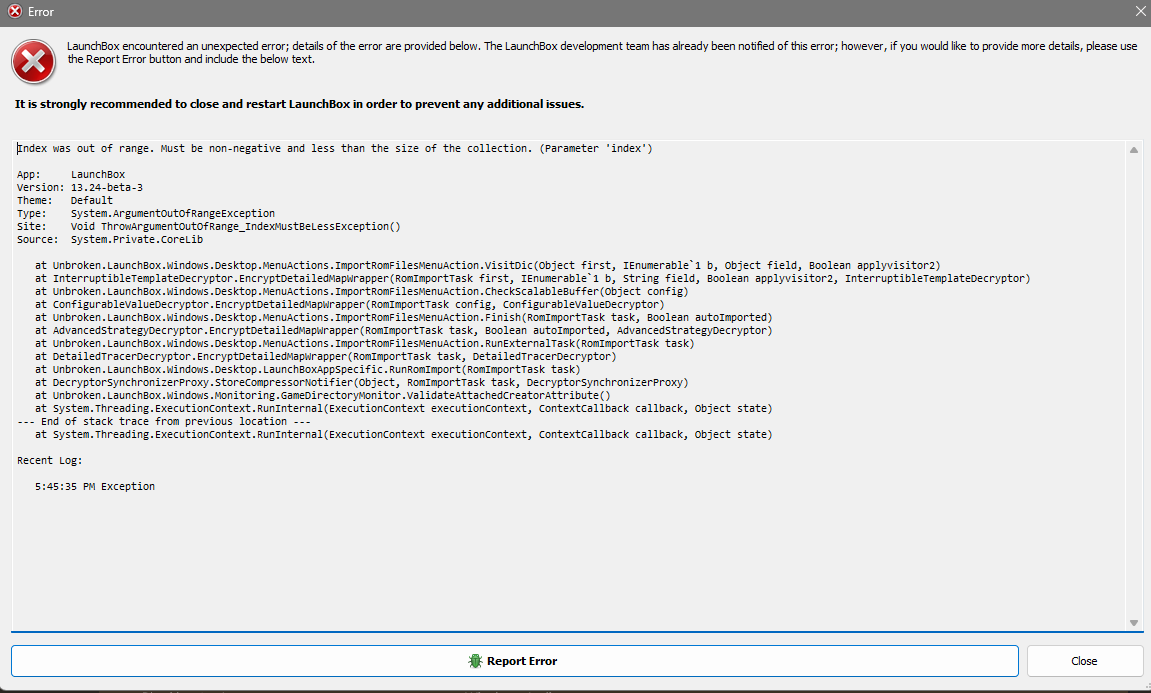Click the green bug icon on Report Error

[475, 661]
